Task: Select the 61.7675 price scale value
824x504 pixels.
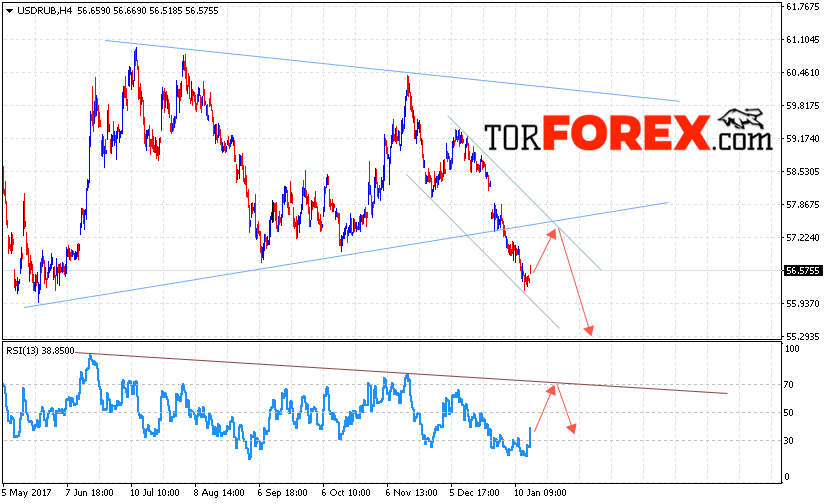Action: pos(802,6)
